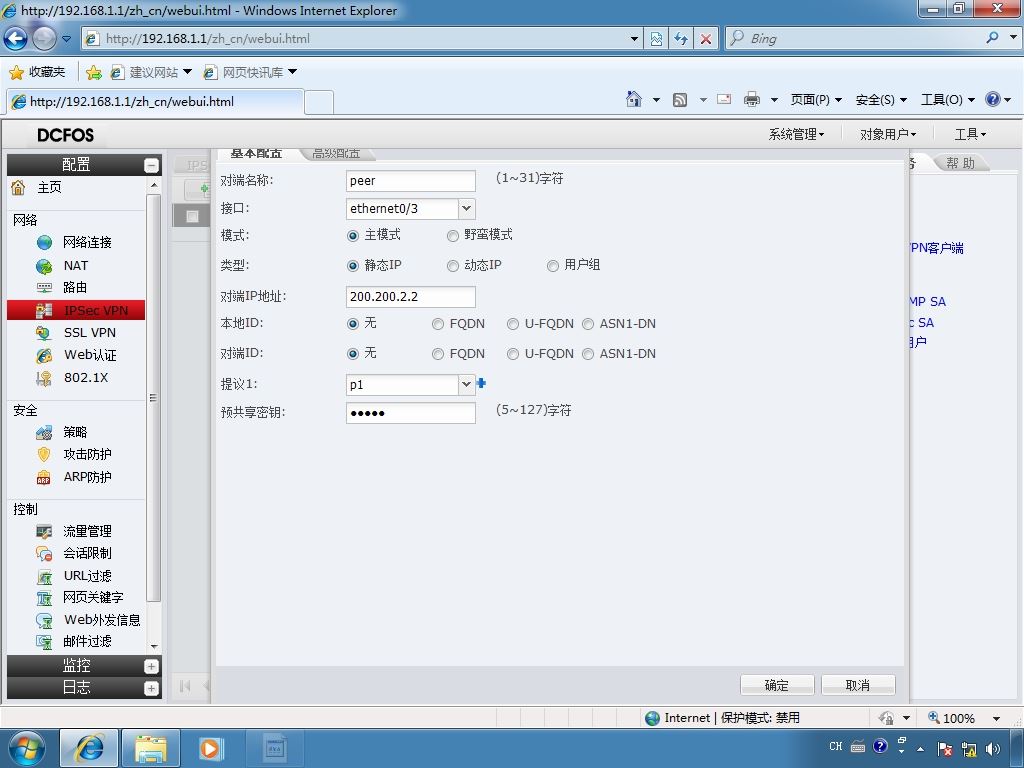Open the 帮助 tab on right
Viewport: 1024px width, 768px height.
point(960,163)
